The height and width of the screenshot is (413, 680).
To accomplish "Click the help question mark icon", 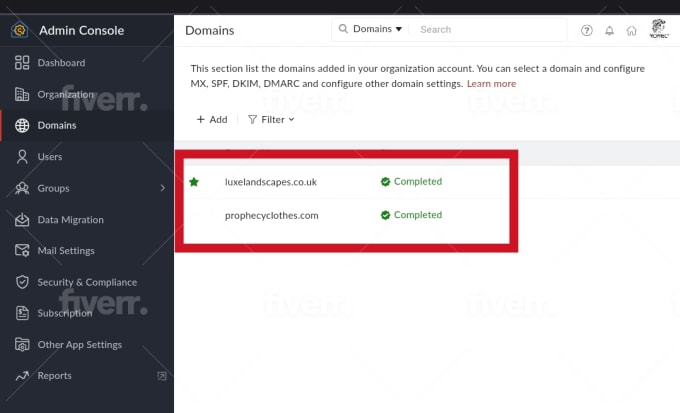I will 587,30.
